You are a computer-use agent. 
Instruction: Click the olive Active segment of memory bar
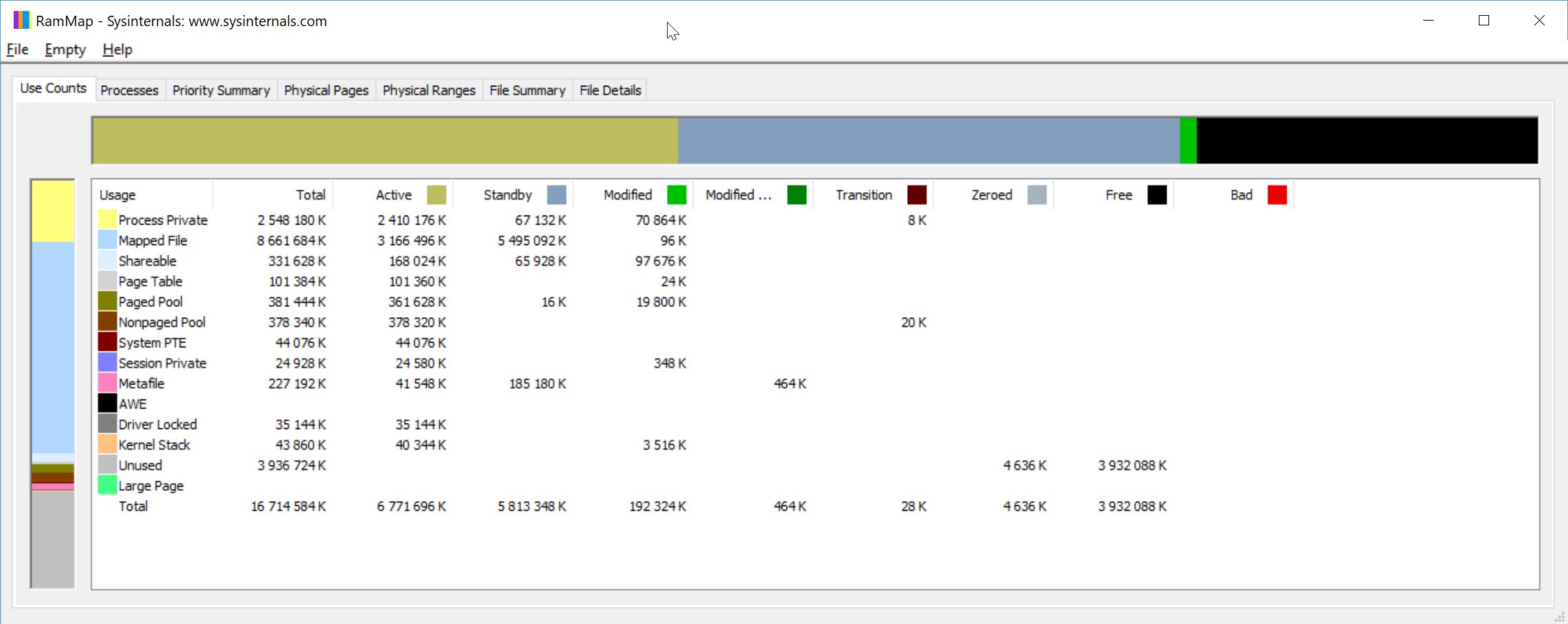(385, 140)
